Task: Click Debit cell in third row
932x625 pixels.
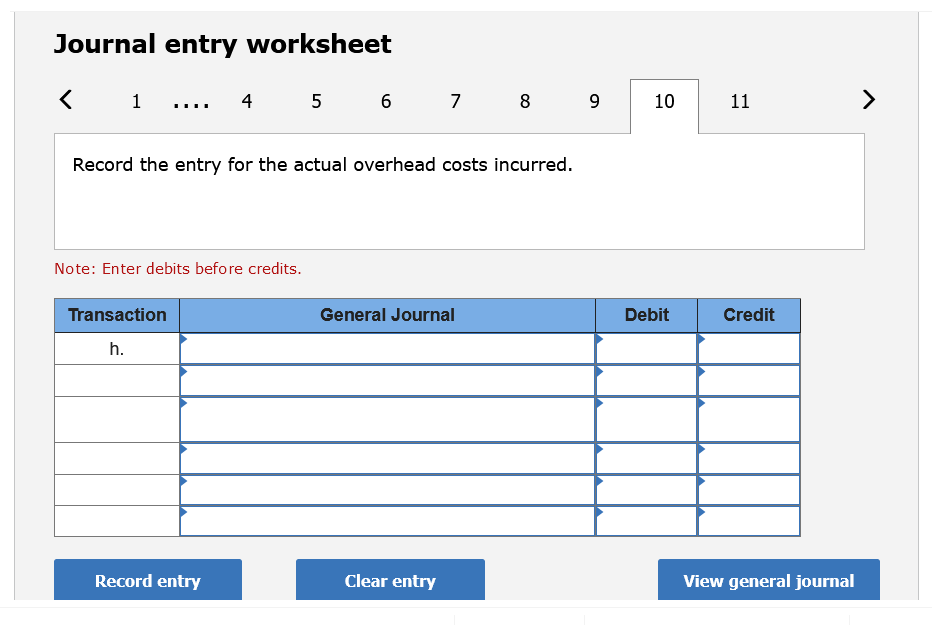Action: (x=647, y=419)
